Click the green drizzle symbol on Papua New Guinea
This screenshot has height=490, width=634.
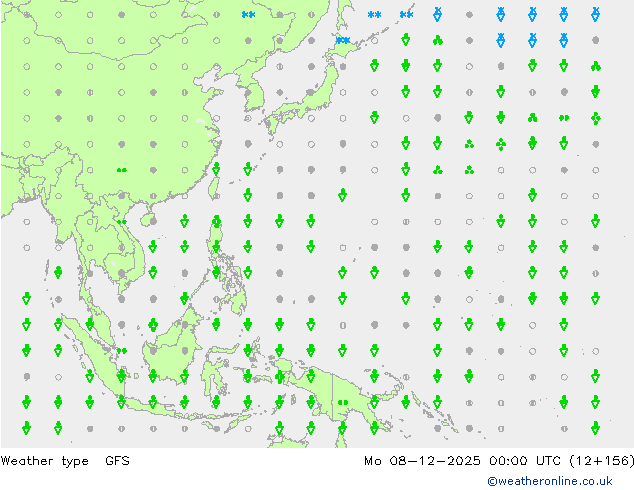point(343,402)
